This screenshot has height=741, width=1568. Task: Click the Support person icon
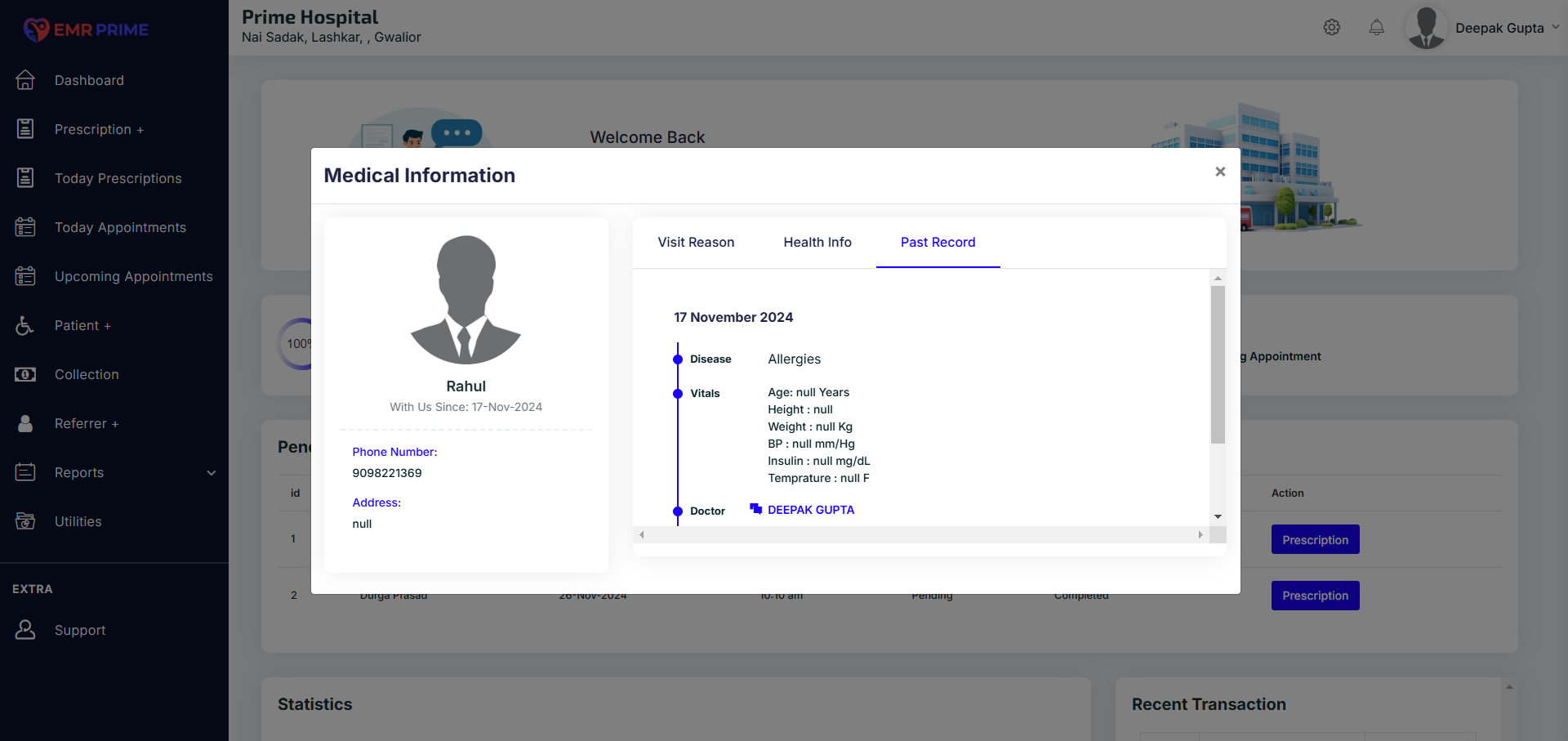(x=25, y=630)
